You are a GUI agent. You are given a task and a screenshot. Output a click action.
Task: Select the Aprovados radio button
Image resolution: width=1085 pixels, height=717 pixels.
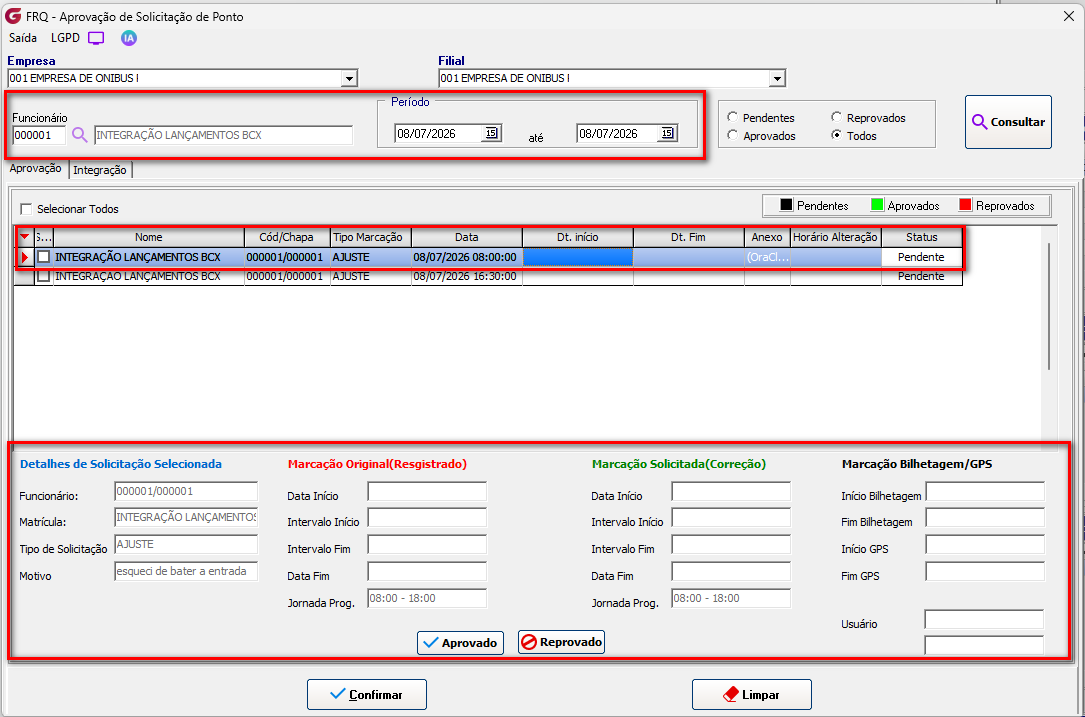point(732,136)
